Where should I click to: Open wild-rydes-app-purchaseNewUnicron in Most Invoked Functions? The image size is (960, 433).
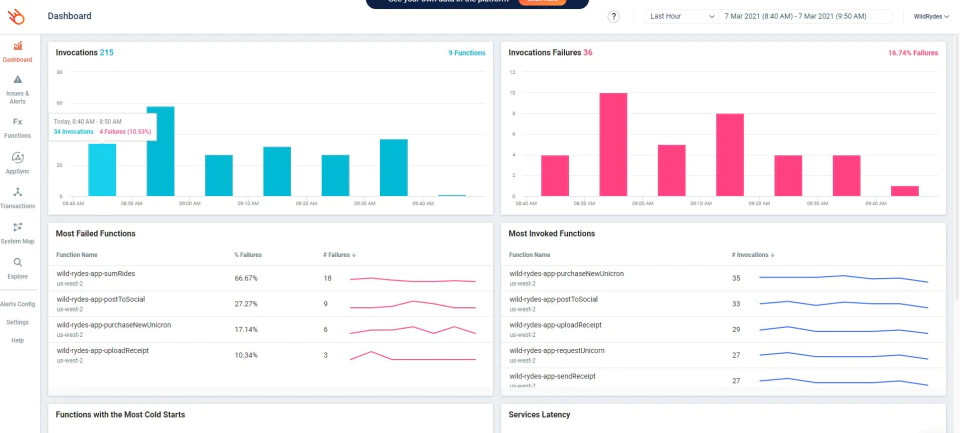point(566,274)
